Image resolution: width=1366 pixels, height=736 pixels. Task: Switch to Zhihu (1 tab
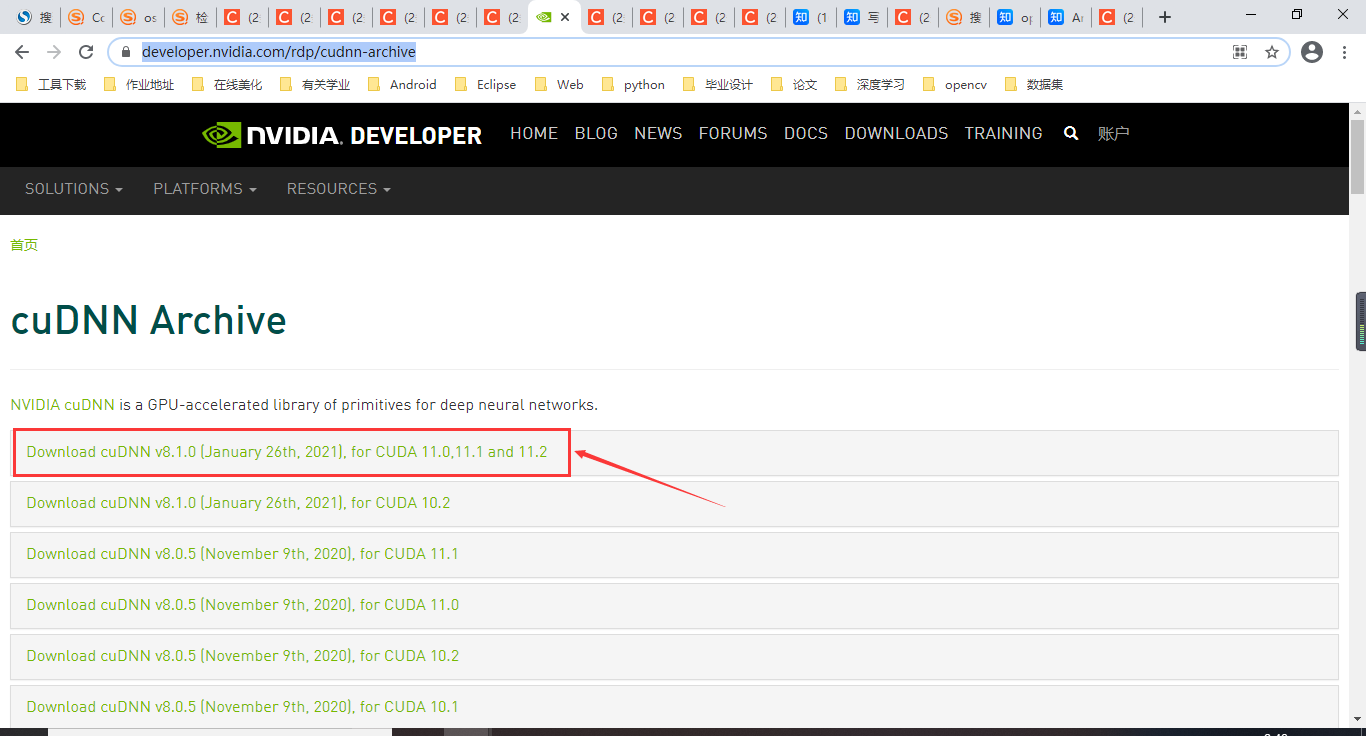pos(811,17)
